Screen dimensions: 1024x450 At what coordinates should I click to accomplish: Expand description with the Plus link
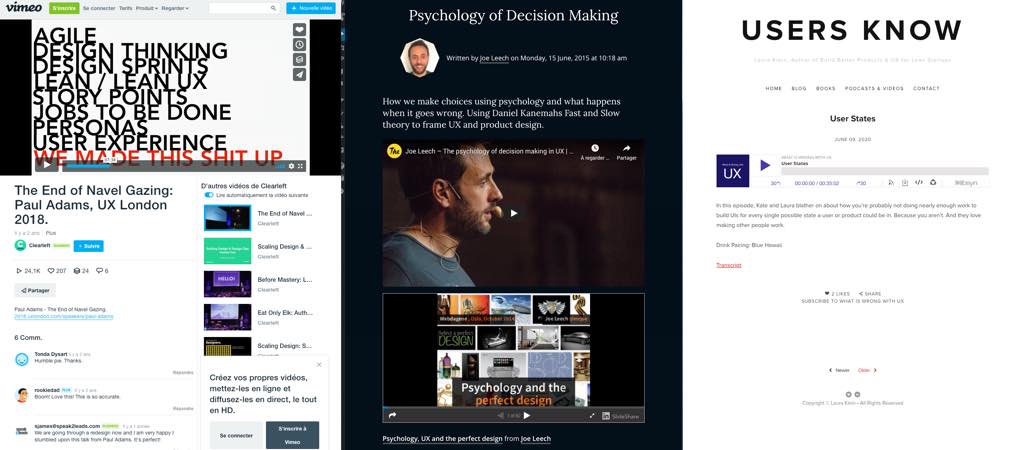click(x=51, y=233)
